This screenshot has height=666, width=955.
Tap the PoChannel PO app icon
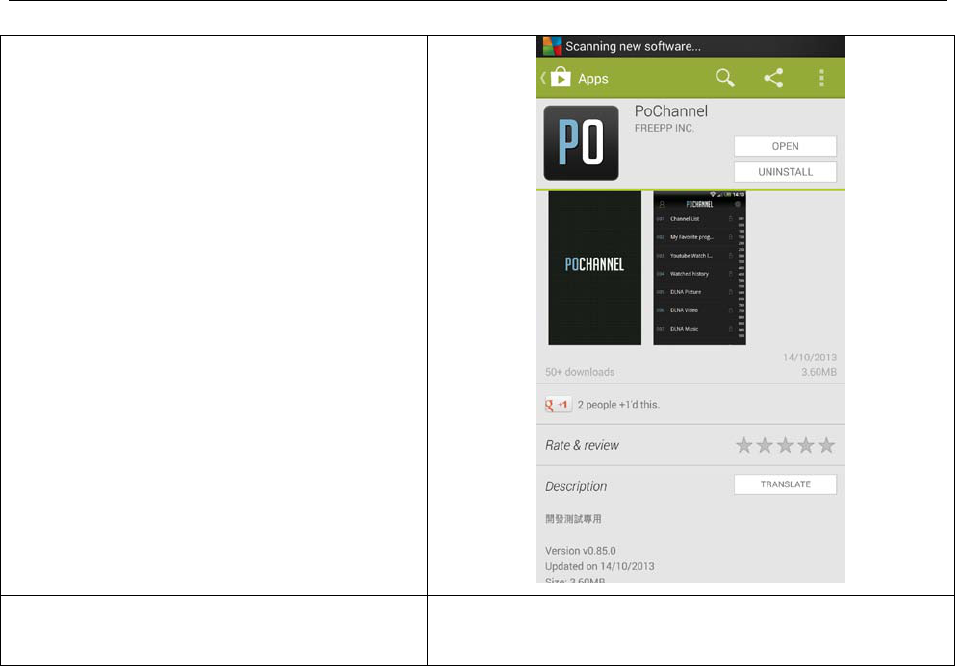click(x=581, y=143)
